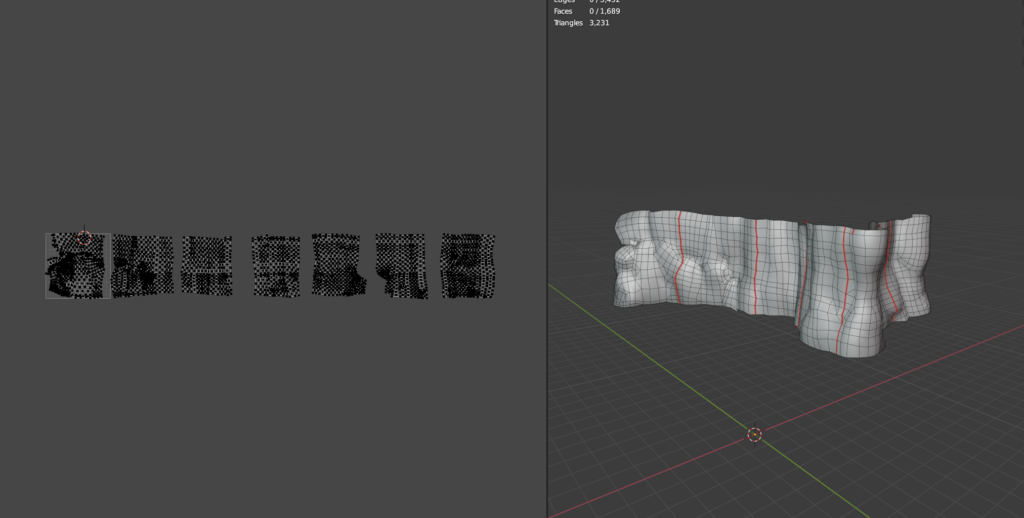This screenshot has width=1024, height=518.
Task: Click the leftmost red seam on the mesh
Action: [679, 257]
